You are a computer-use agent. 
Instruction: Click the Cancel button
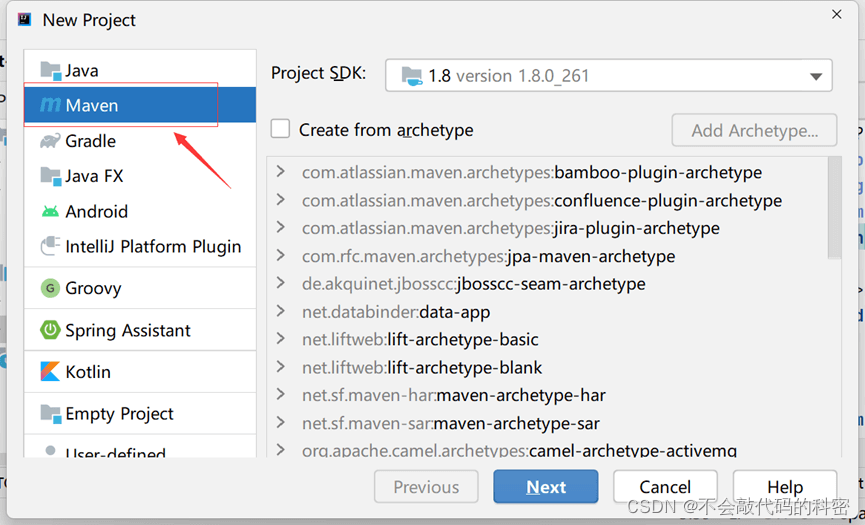click(665, 487)
